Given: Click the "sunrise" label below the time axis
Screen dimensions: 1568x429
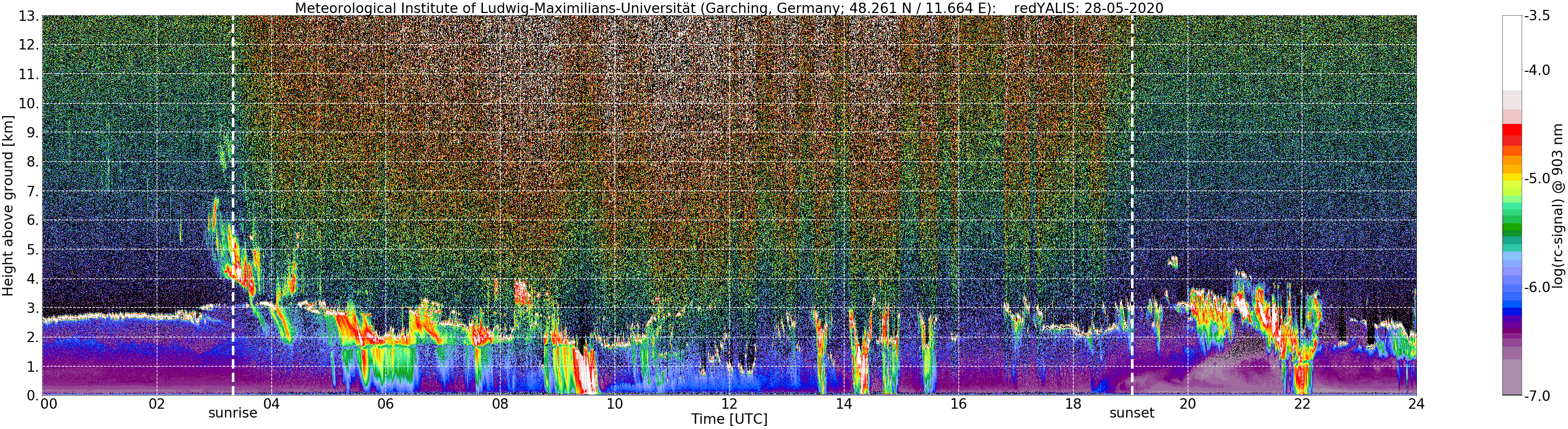Looking at the screenshot, I should click(x=233, y=413).
